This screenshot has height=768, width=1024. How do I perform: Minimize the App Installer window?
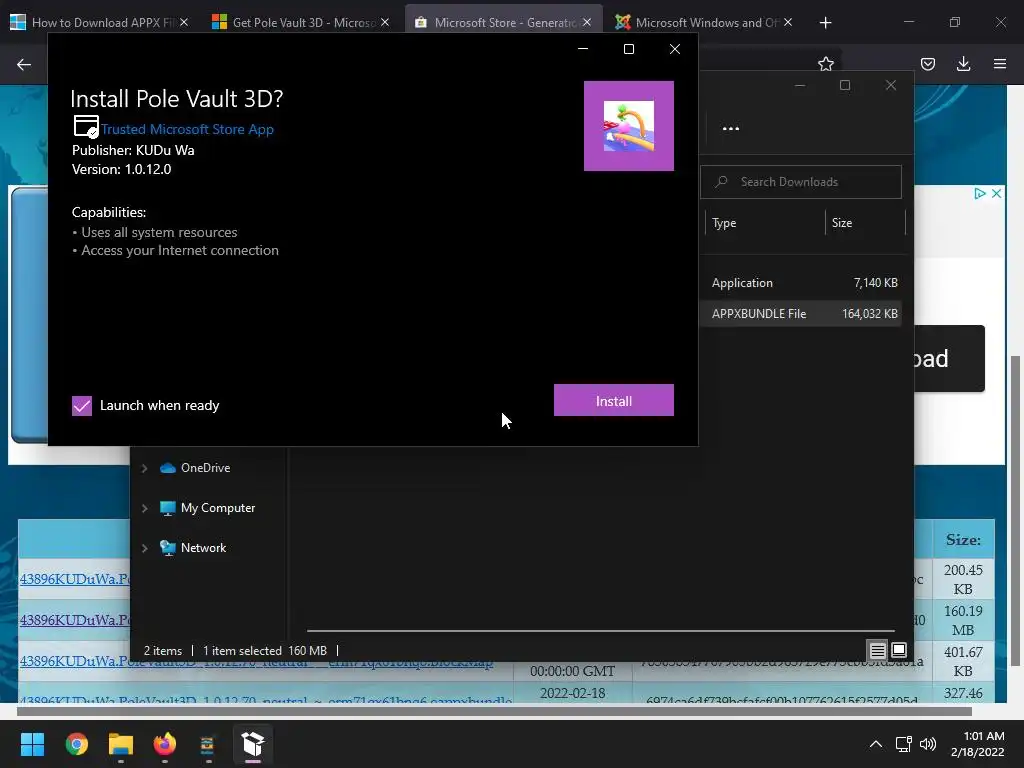click(x=583, y=49)
